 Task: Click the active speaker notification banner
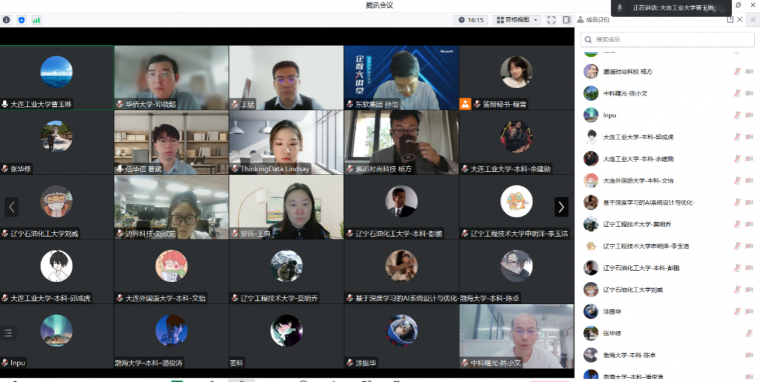pyautogui.click(x=671, y=8)
